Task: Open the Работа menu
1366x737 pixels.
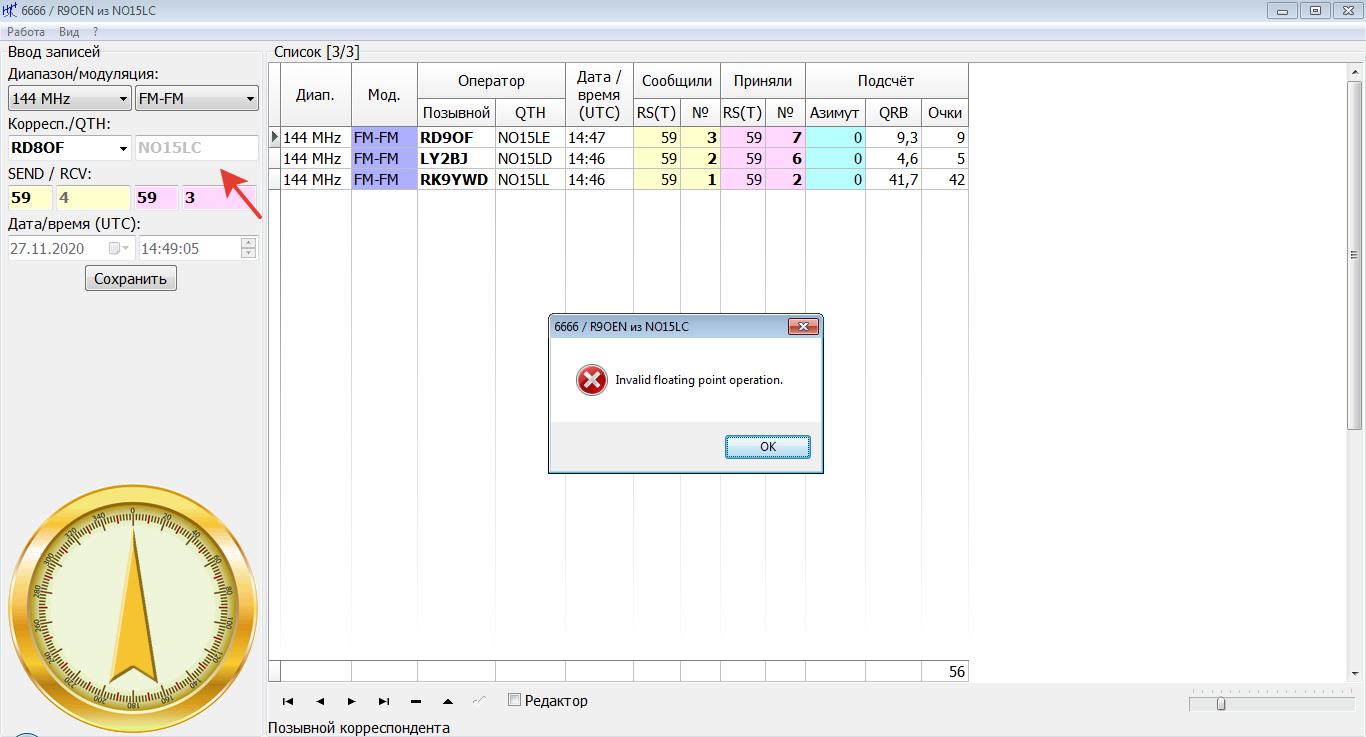Action: click(26, 32)
